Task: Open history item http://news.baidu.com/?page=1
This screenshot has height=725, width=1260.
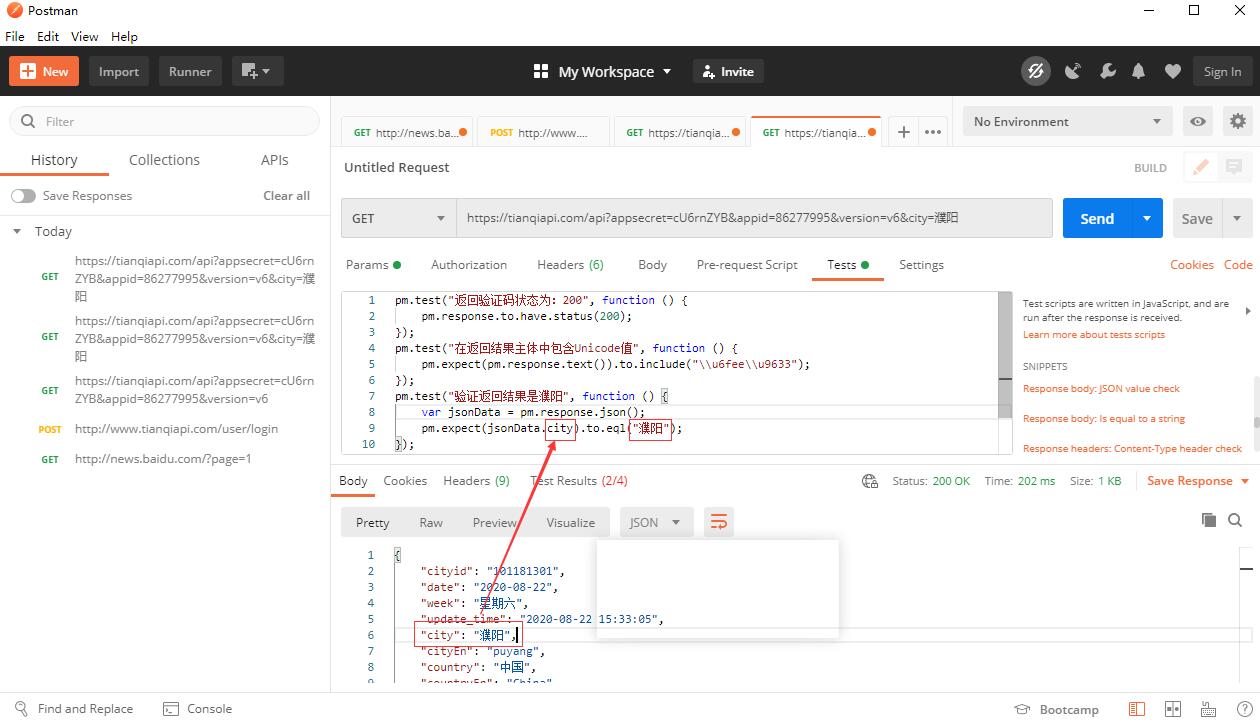Action: point(163,459)
